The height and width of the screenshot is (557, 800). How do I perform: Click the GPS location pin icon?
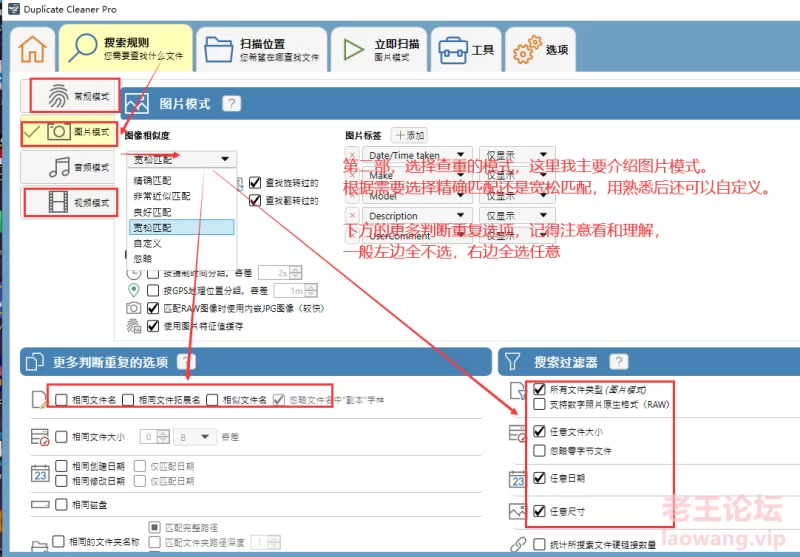[x=134, y=290]
